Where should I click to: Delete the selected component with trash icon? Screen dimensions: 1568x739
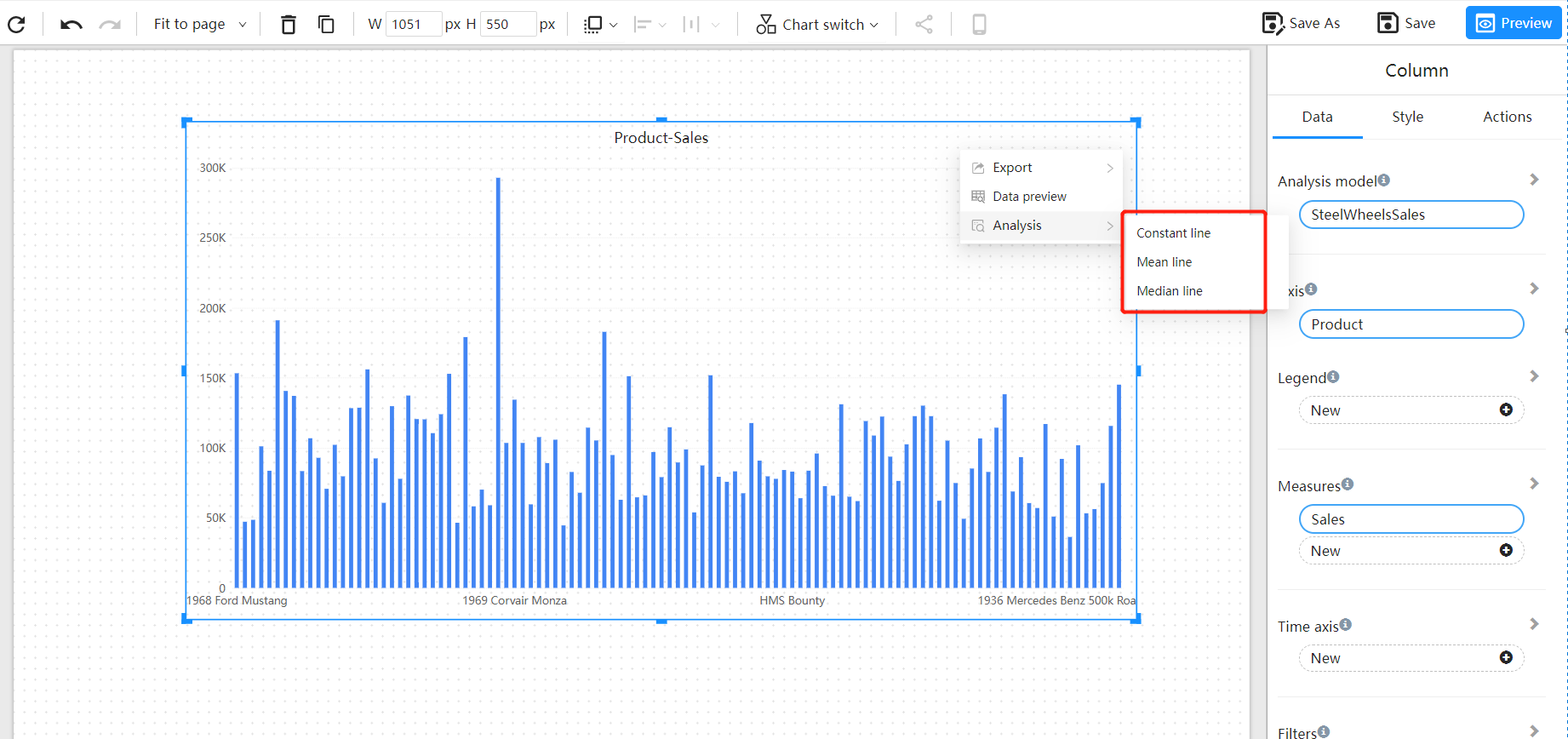click(x=289, y=24)
